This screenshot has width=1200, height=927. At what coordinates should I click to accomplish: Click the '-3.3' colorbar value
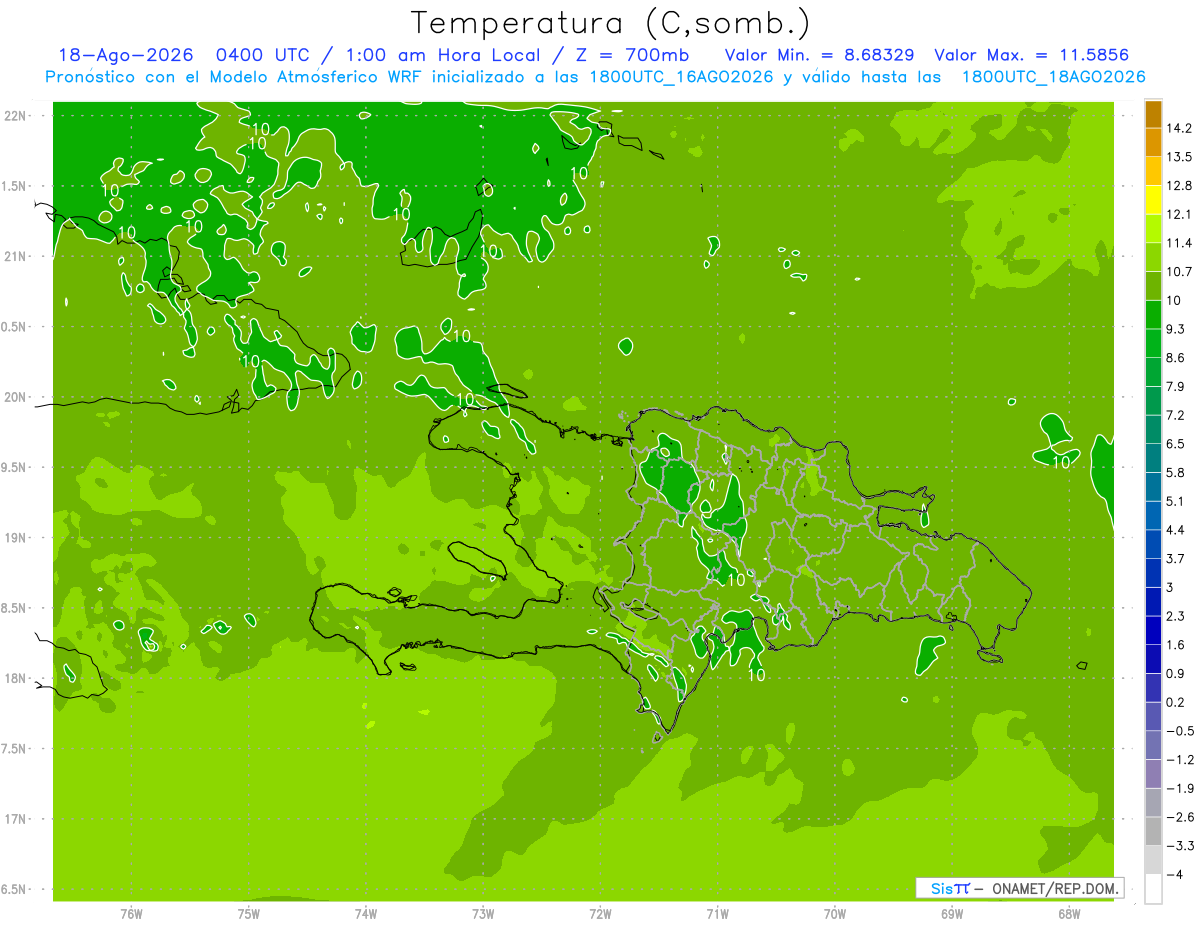tap(1179, 846)
